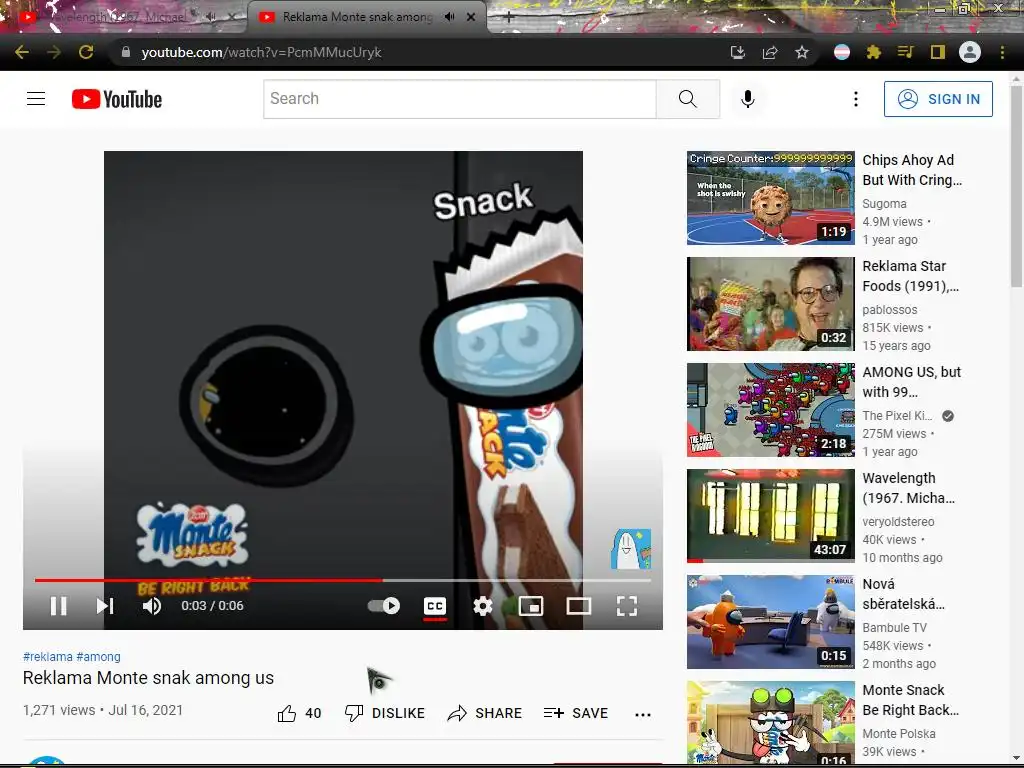Screen dimensions: 1024x768
Task: Click the channel watermark in video corner
Action: 631,549
